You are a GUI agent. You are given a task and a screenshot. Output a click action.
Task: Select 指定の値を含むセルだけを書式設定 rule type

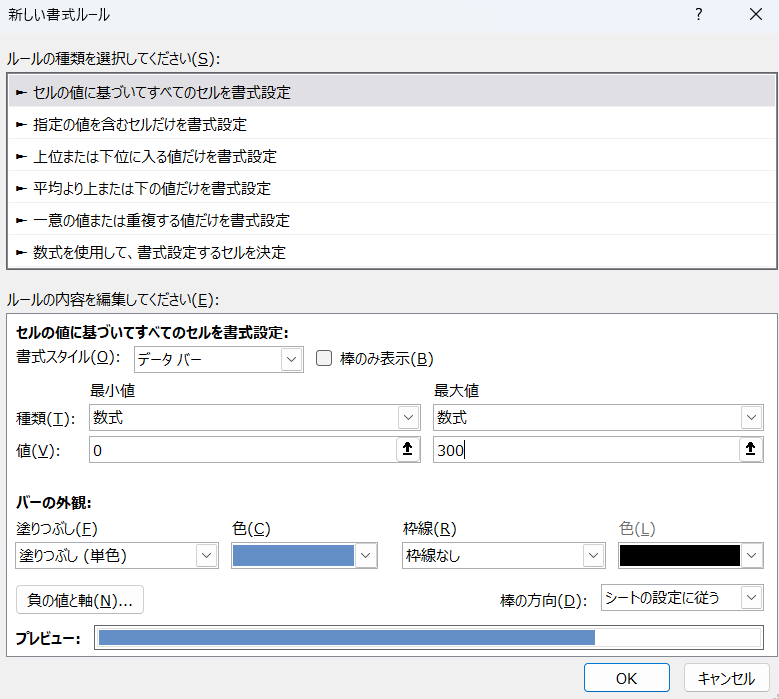tap(139, 124)
